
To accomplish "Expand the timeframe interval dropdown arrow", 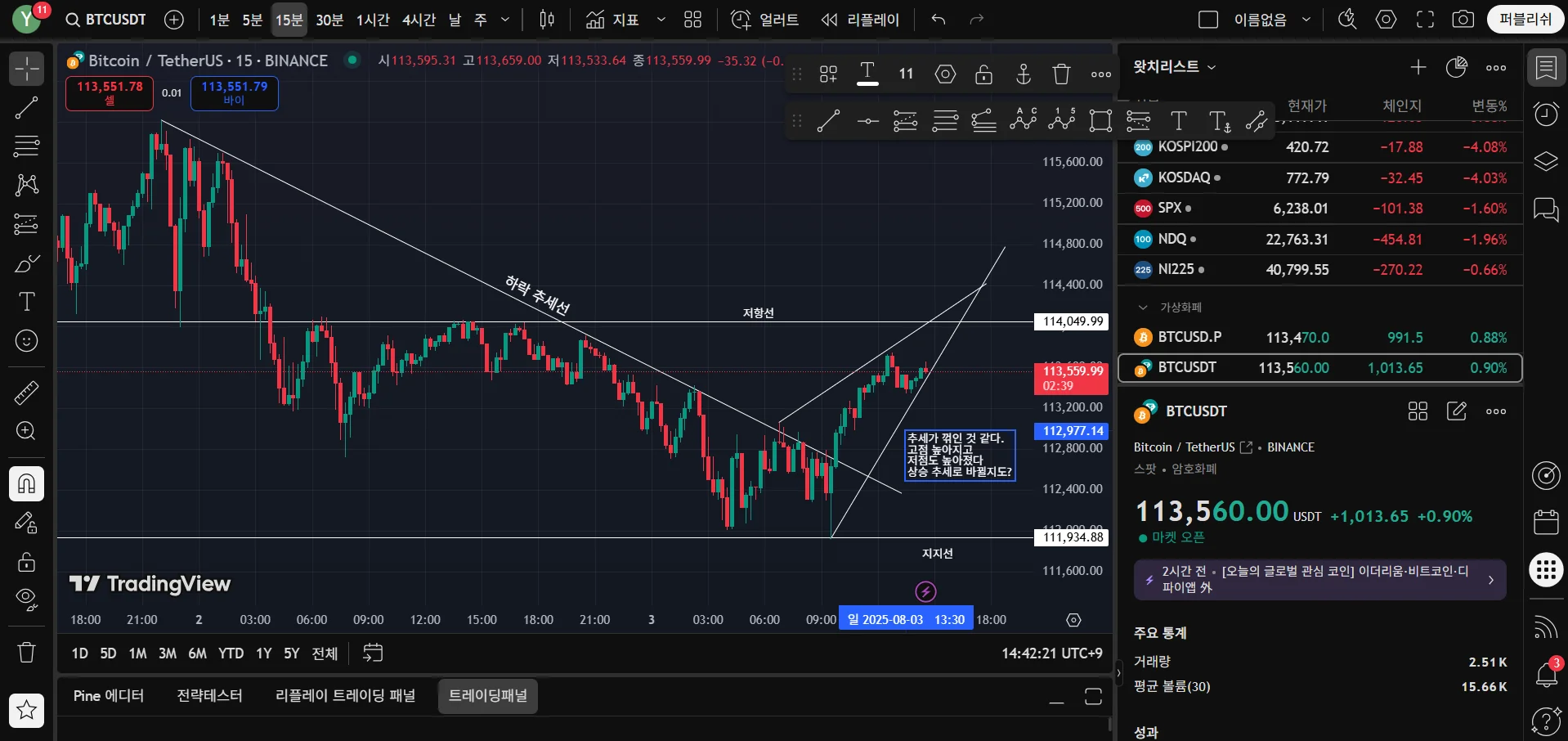I will point(505,20).
